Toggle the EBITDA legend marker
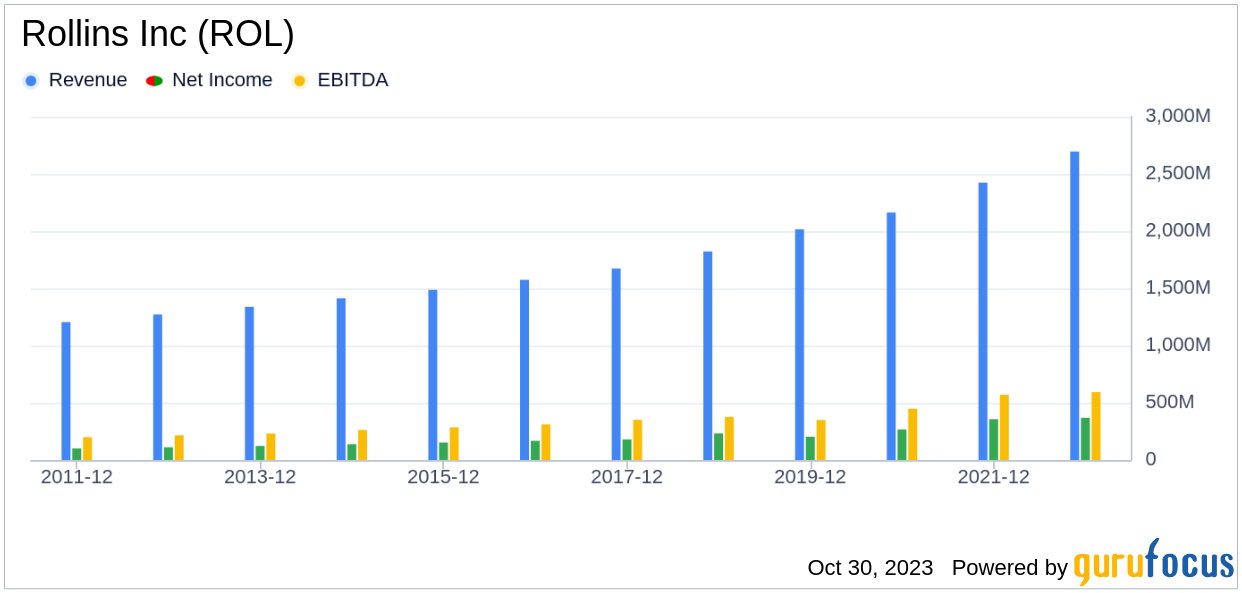The width and height of the screenshot is (1242, 593). click(x=299, y=81)
